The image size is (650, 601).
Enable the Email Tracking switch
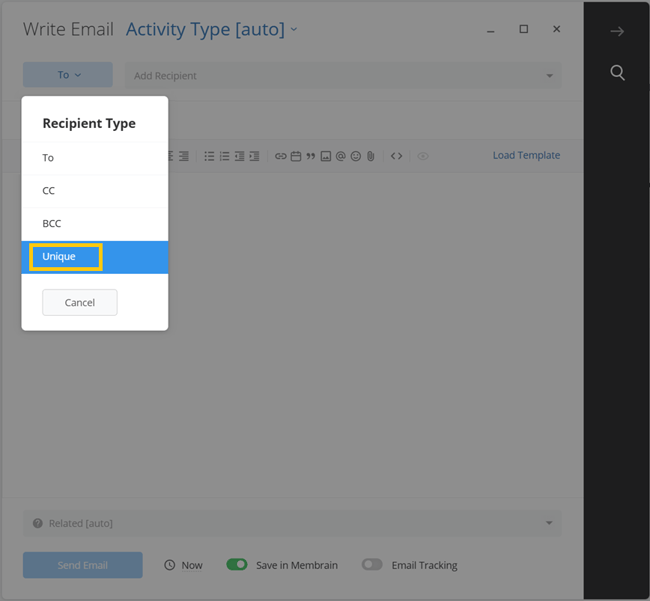(372, 565)
